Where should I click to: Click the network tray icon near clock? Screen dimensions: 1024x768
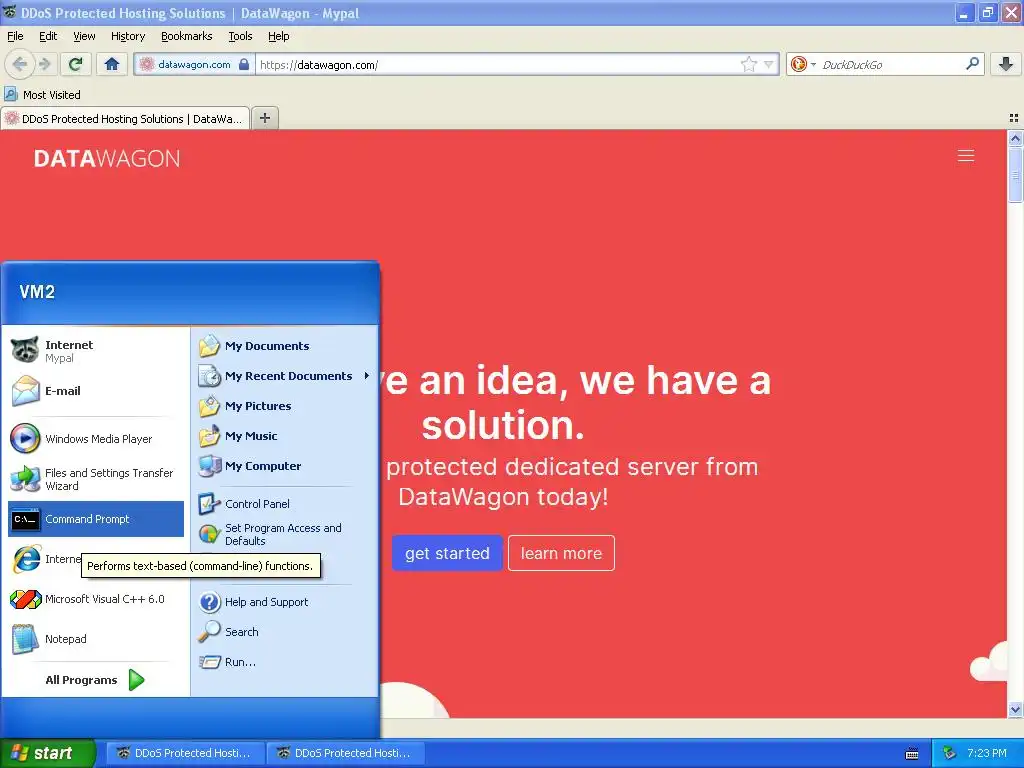pyautogui.click(x=950, y=754)
